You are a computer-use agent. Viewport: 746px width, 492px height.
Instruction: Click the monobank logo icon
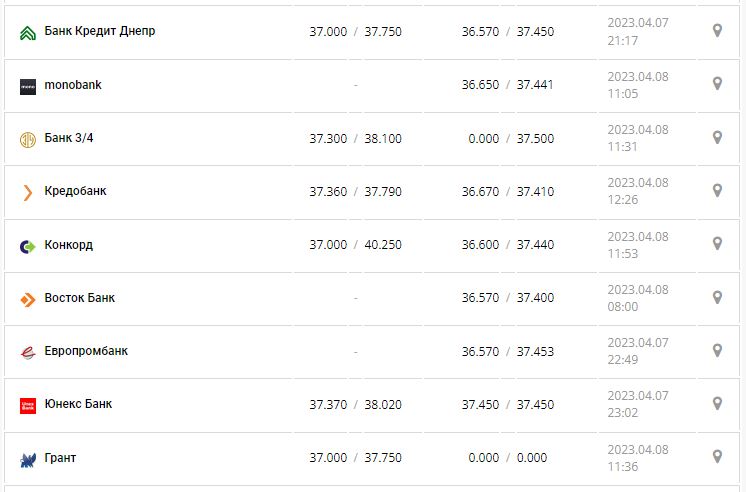point(28,86)
